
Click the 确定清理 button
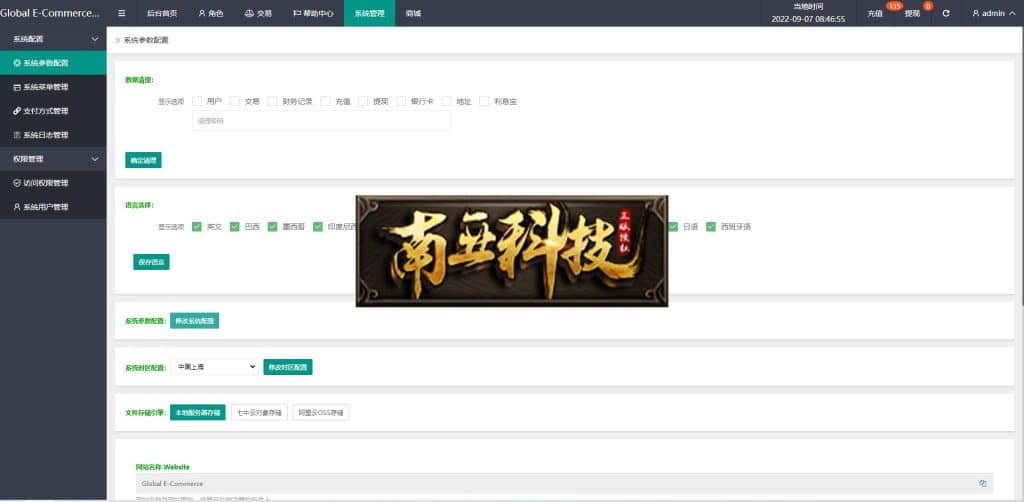(x=143, y=161)
